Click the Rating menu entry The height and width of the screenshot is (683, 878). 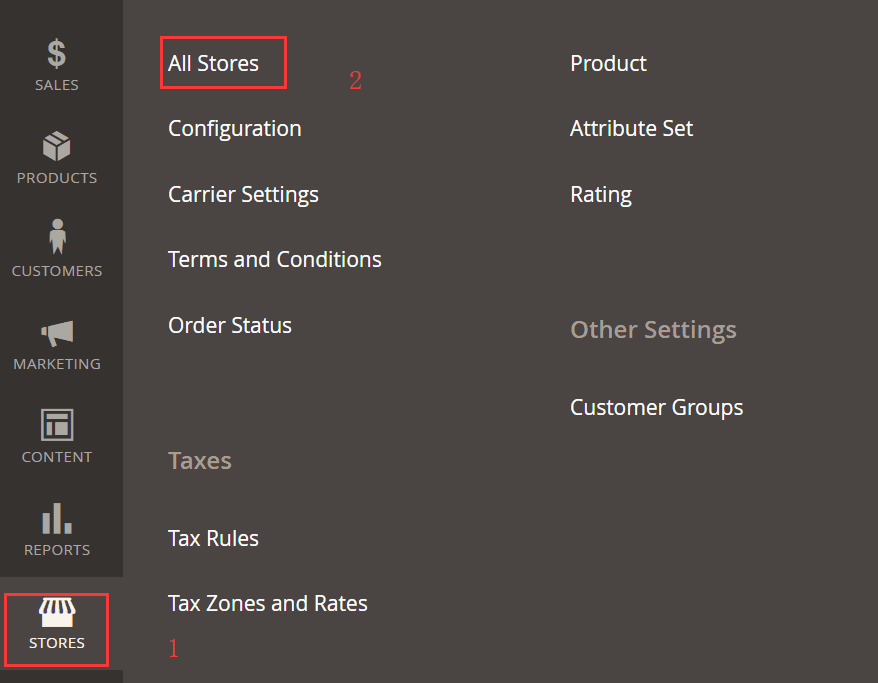pyautogui.click(x=600, y=194)
